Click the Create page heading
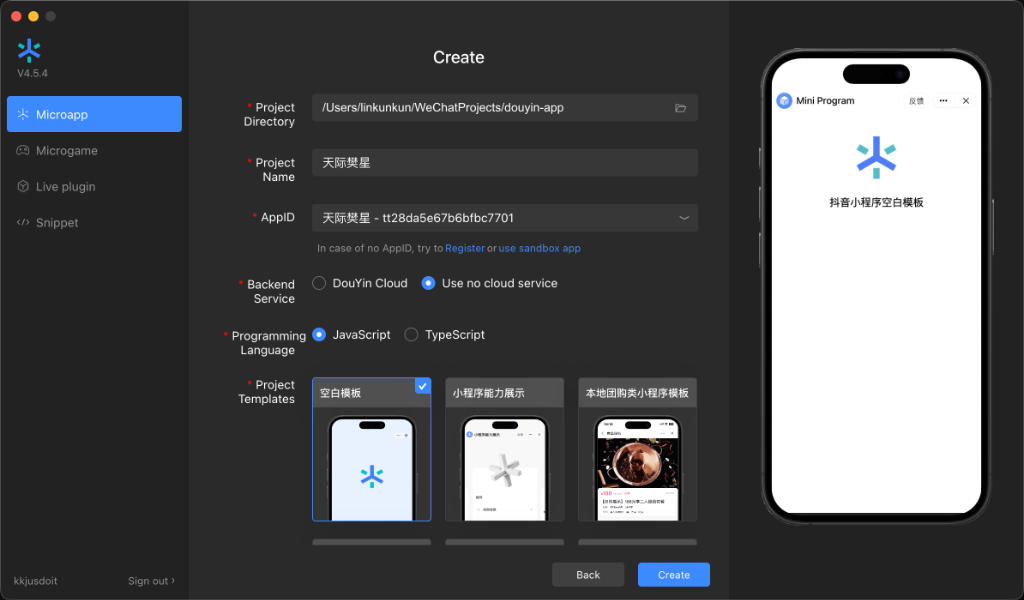 pyautogui.click(x=458, y=57)
